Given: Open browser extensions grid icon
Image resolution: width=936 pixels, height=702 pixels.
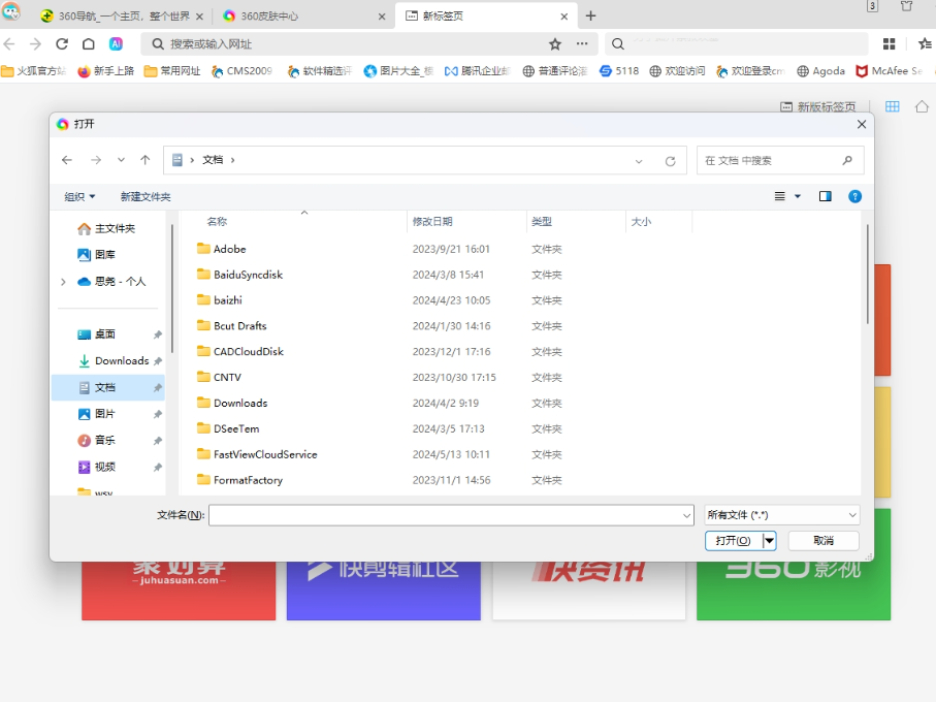Looking at the screenshot, I should pos(889,44).
